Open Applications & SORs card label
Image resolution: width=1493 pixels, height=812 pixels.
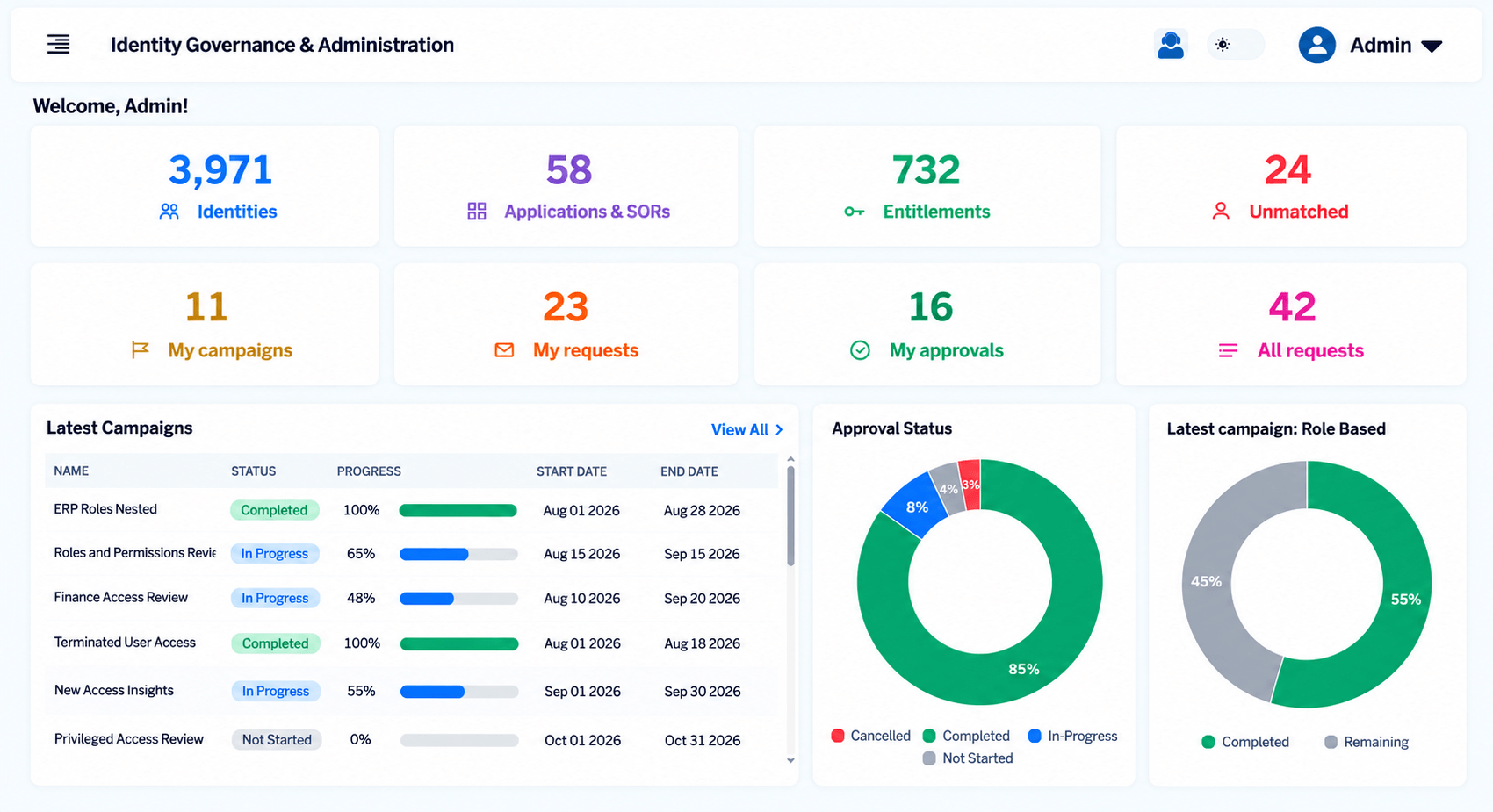pos(587,212)
